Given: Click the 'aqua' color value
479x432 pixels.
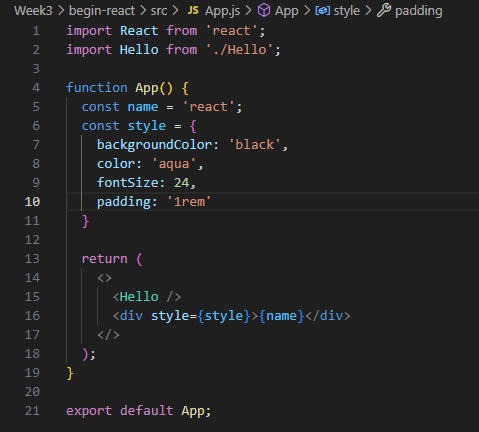Looking at the screenshot, I should (174, 164).
